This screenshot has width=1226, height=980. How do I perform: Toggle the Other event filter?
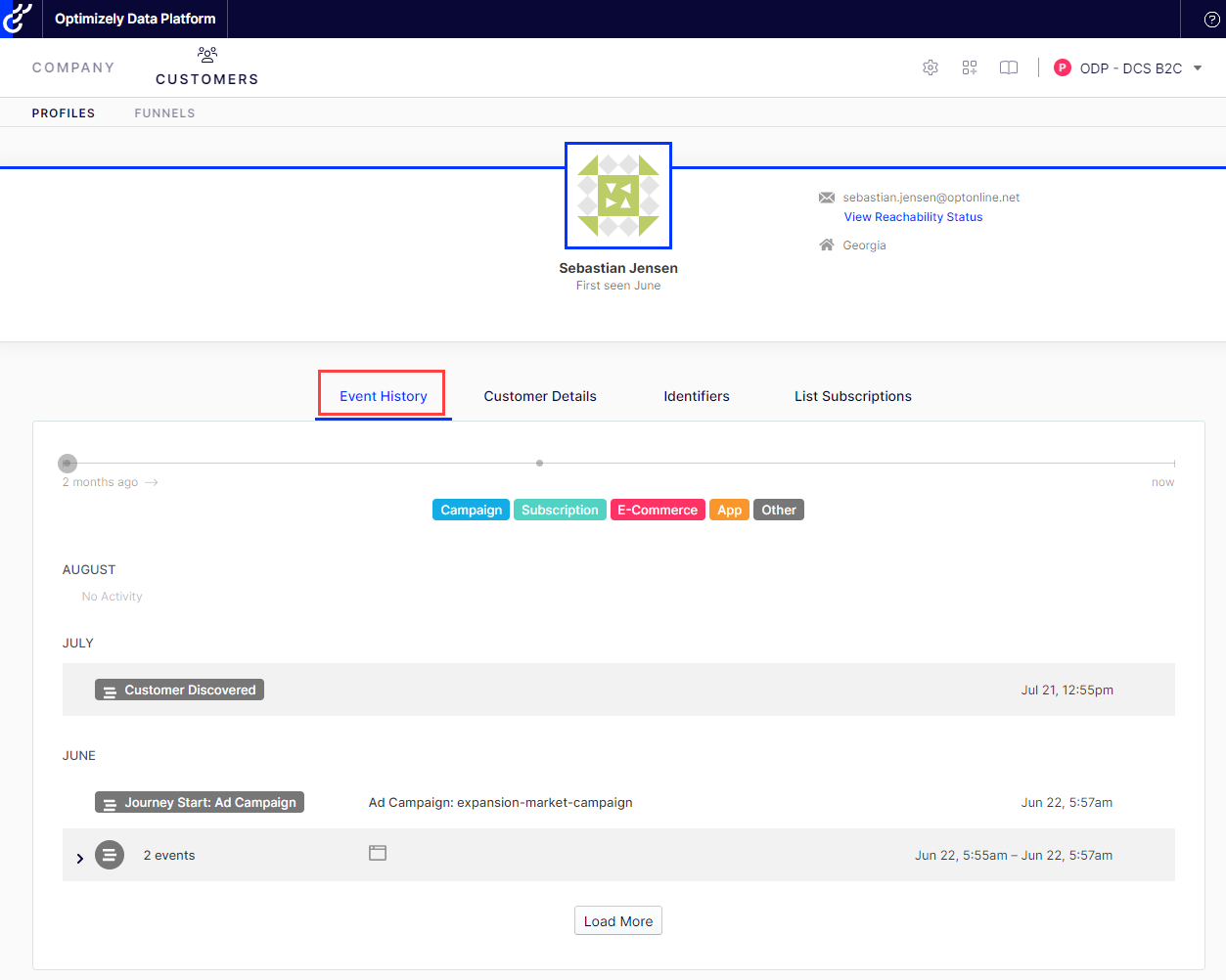(779, 510)
